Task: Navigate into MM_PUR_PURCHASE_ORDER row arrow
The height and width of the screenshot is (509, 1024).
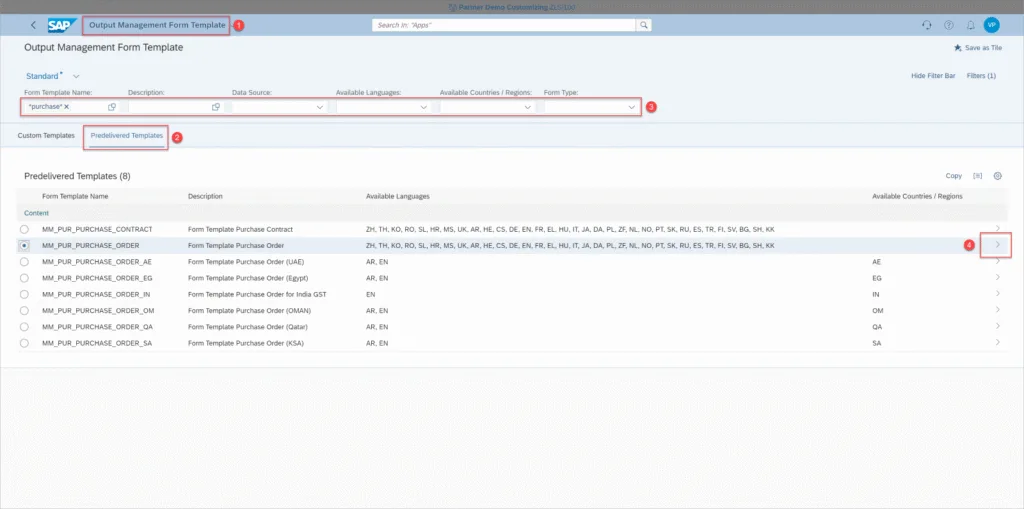Action: [x=997, y=245]
